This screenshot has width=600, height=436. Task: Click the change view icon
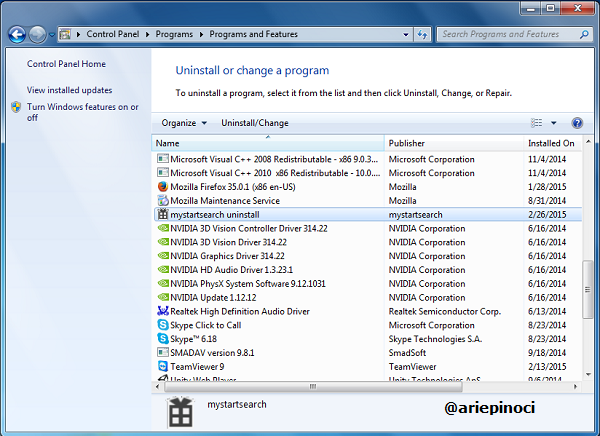point(536,122)
